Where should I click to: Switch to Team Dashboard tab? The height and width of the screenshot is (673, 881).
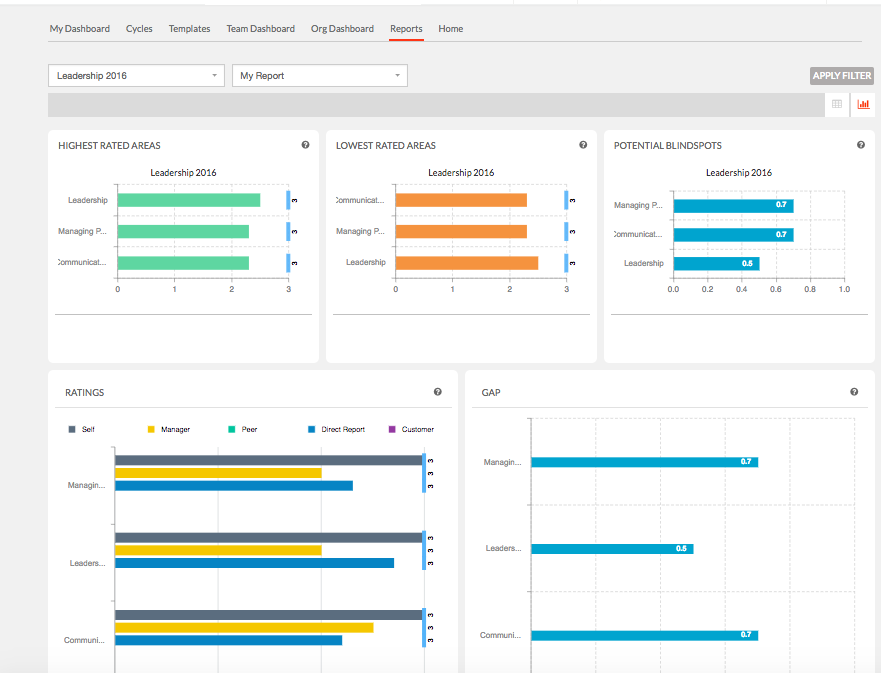(x=261, y=29)
